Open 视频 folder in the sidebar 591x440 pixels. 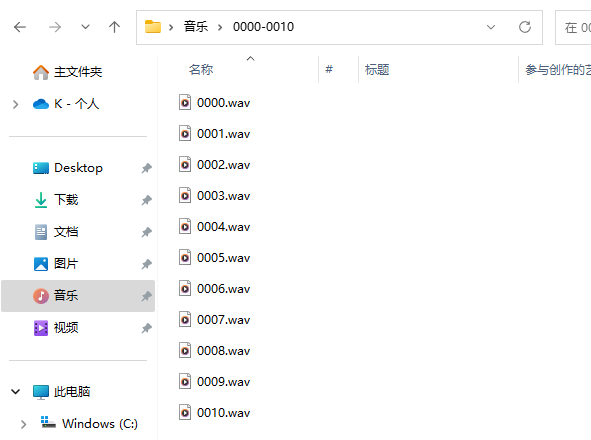coord(66,328)
